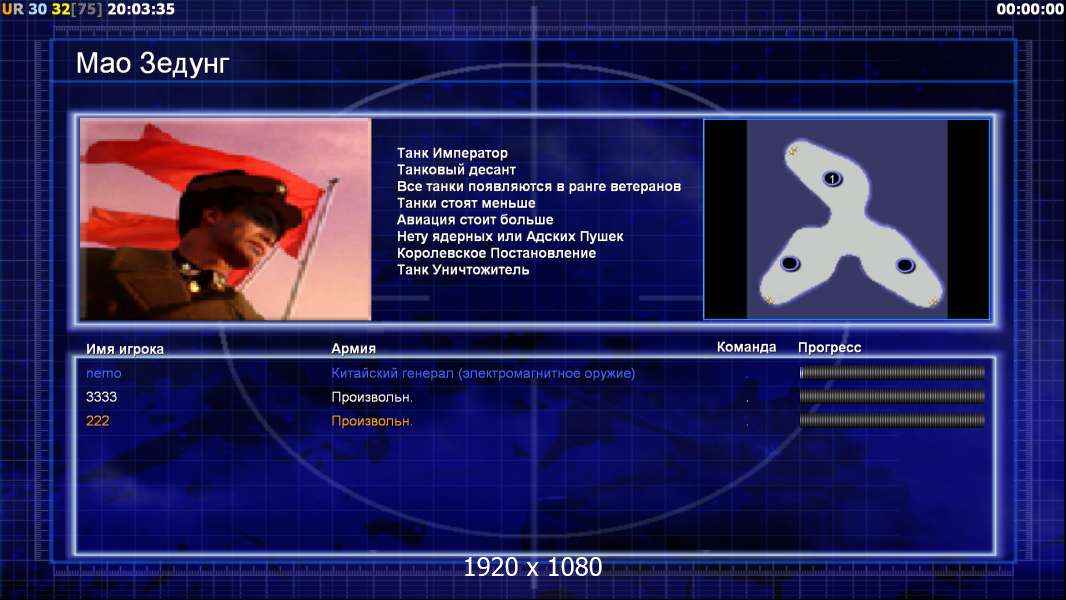Click nemo's army 'Китайский генерал (электромагнитное оружие)'
This screenshot has width=1066, height=600.
[483, 373]
